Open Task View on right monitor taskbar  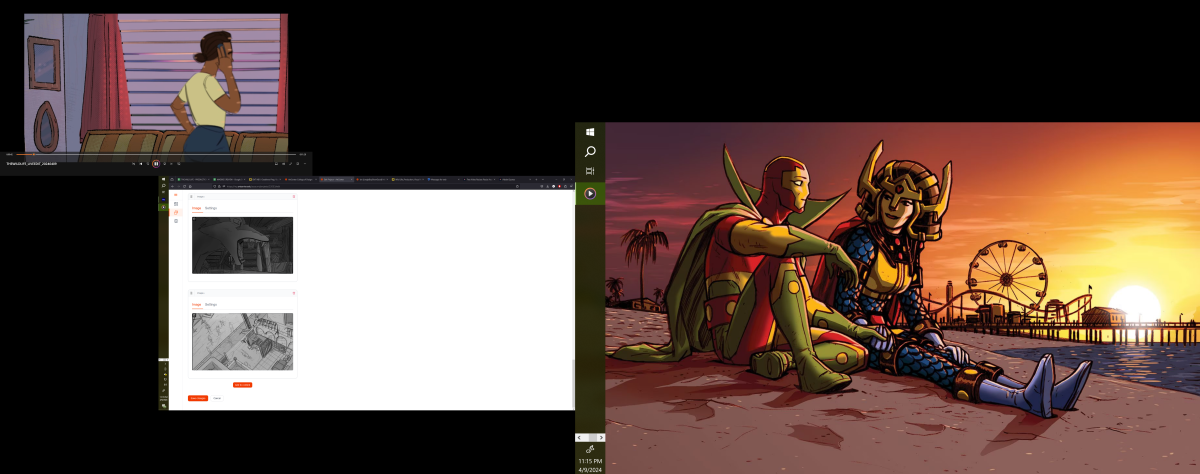(x=591, y=171)
